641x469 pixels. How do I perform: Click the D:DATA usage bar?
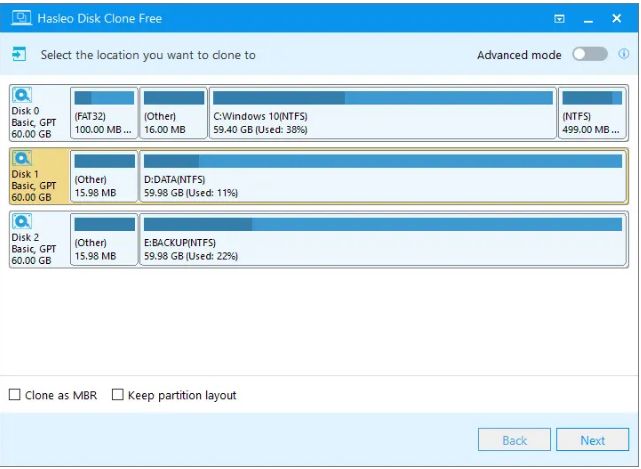pyautogui.click(x=383, y=161)
